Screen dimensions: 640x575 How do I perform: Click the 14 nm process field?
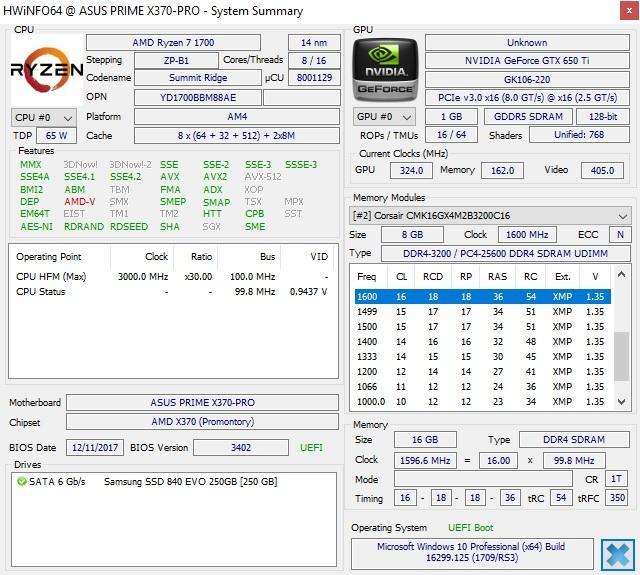tap(314, 43)
